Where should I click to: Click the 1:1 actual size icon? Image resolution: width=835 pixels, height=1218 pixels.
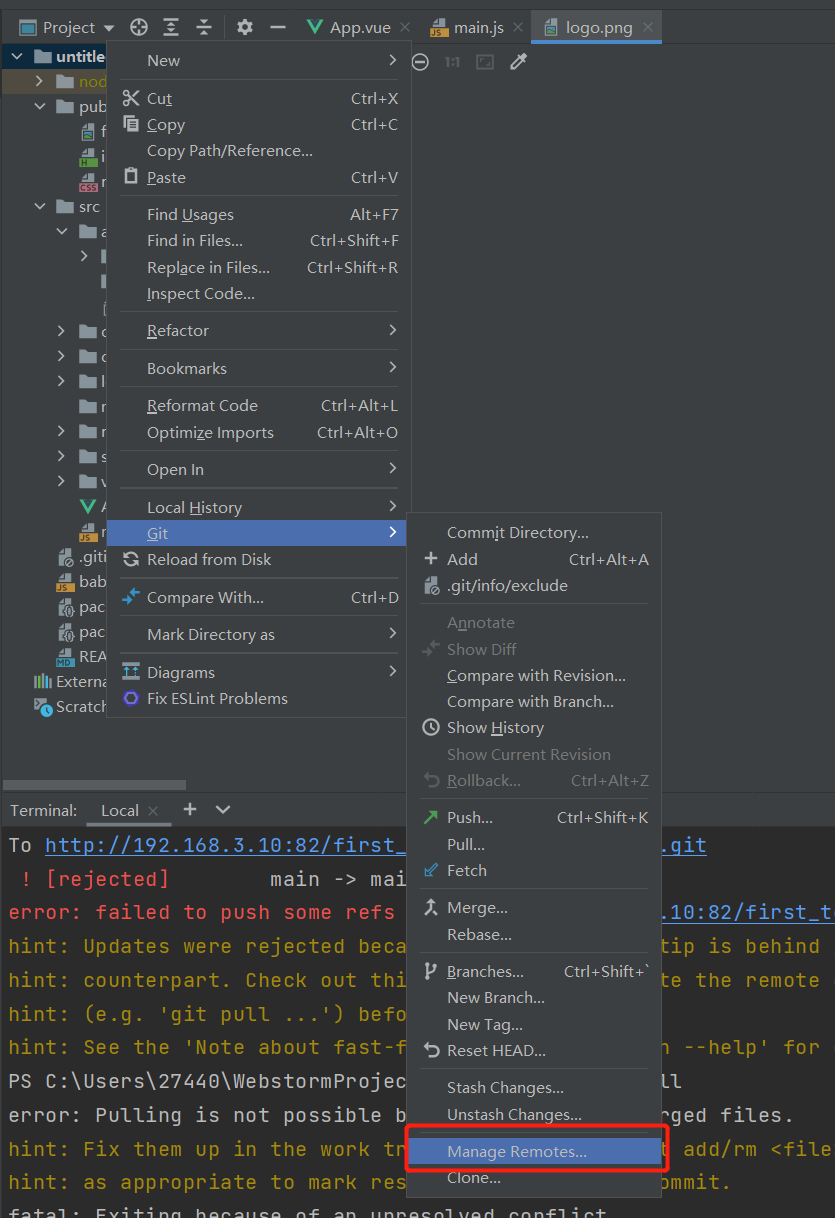click(453, 62)
